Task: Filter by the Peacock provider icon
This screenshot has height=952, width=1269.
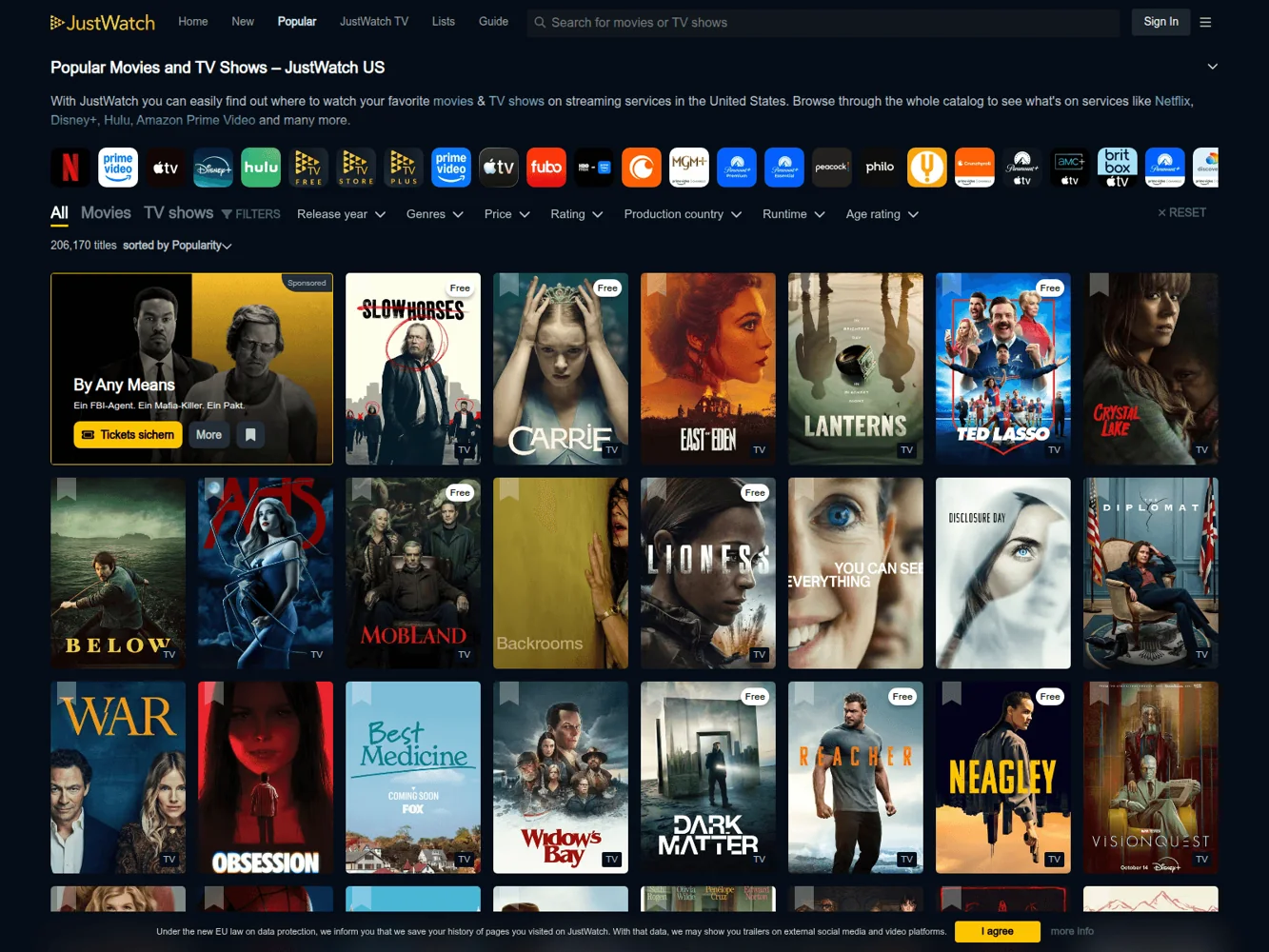Action: coord(832,168)
